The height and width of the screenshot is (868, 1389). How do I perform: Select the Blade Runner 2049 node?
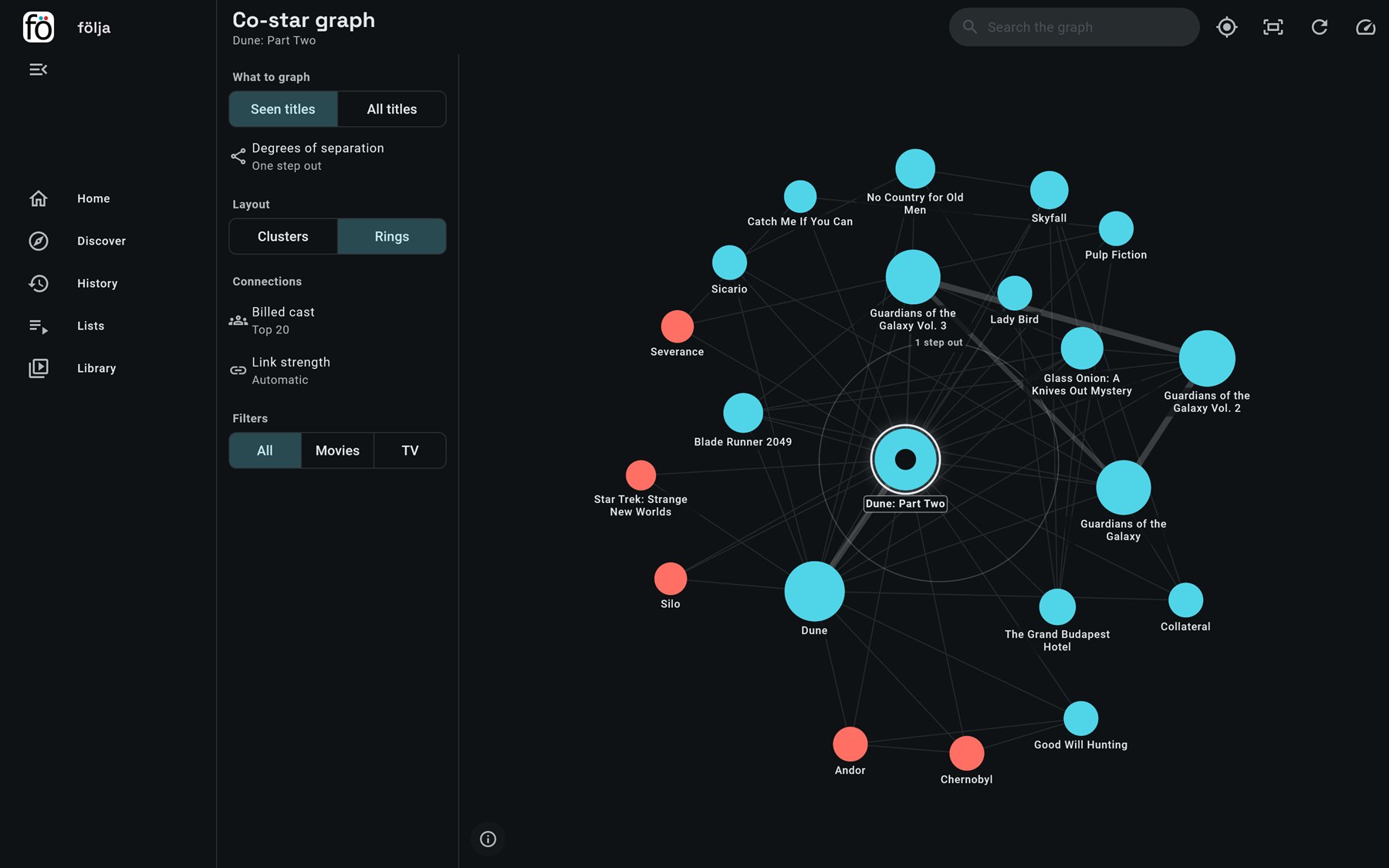tap(743, 413)
